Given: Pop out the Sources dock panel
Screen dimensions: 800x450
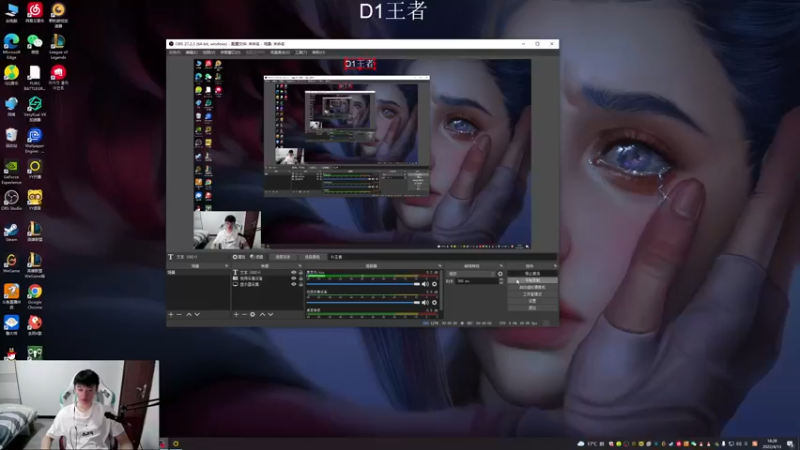Looking at the screenshot, I should [300, 266].
